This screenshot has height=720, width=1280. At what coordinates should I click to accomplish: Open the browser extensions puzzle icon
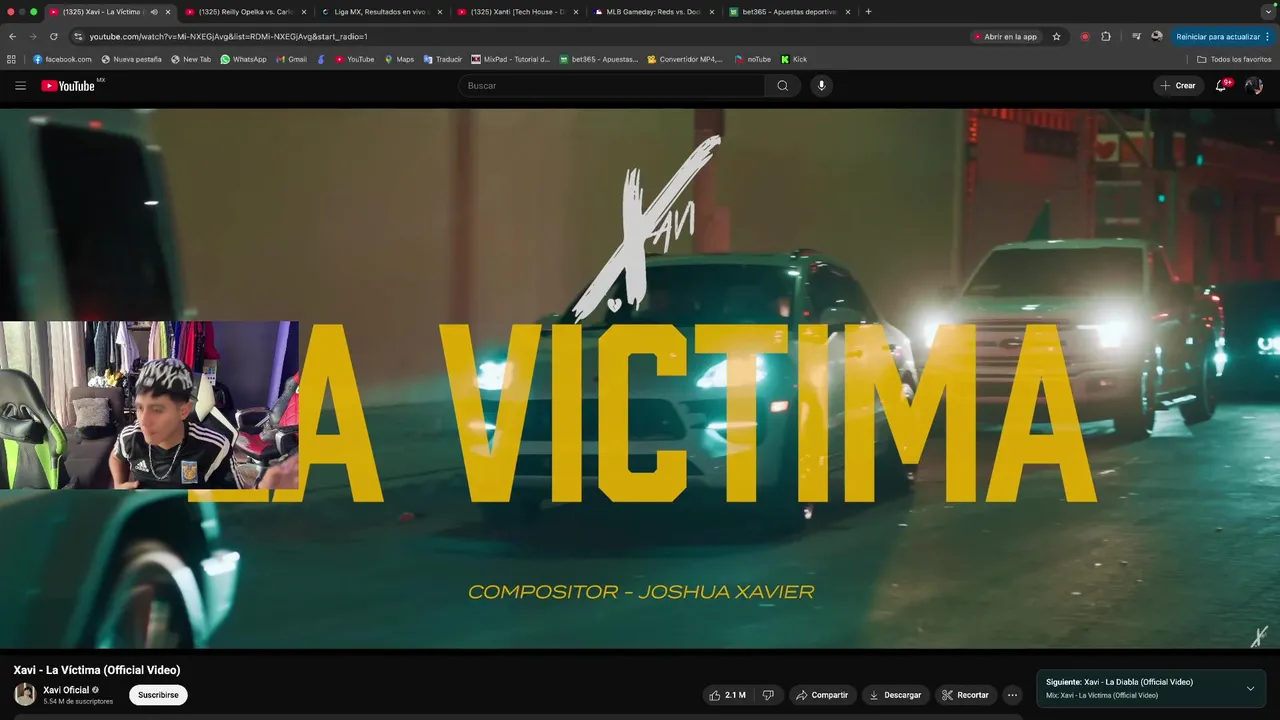tap(1106, 37)
